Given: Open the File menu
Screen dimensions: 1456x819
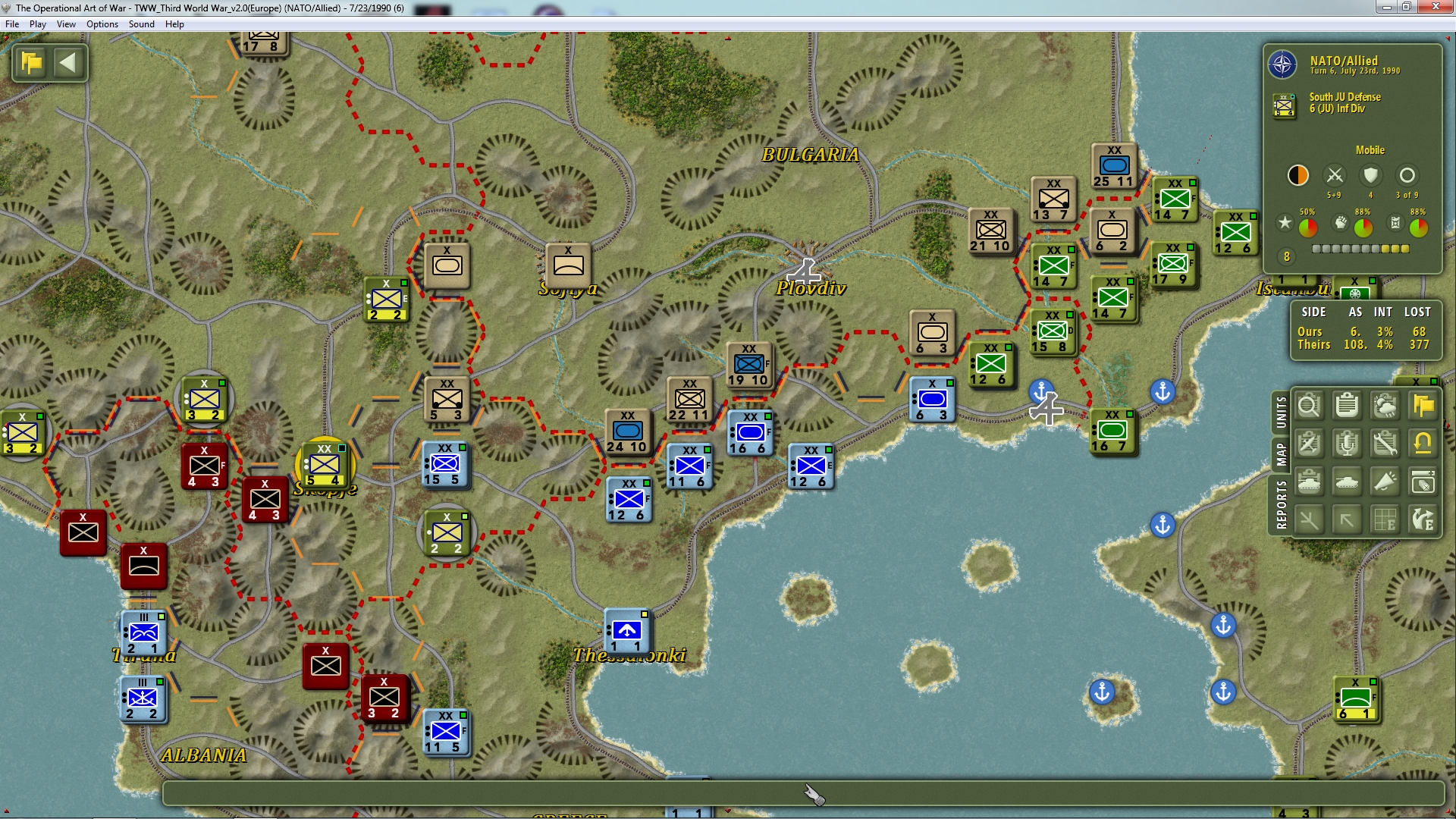Looking at the screenshot, I should point(12,24).
